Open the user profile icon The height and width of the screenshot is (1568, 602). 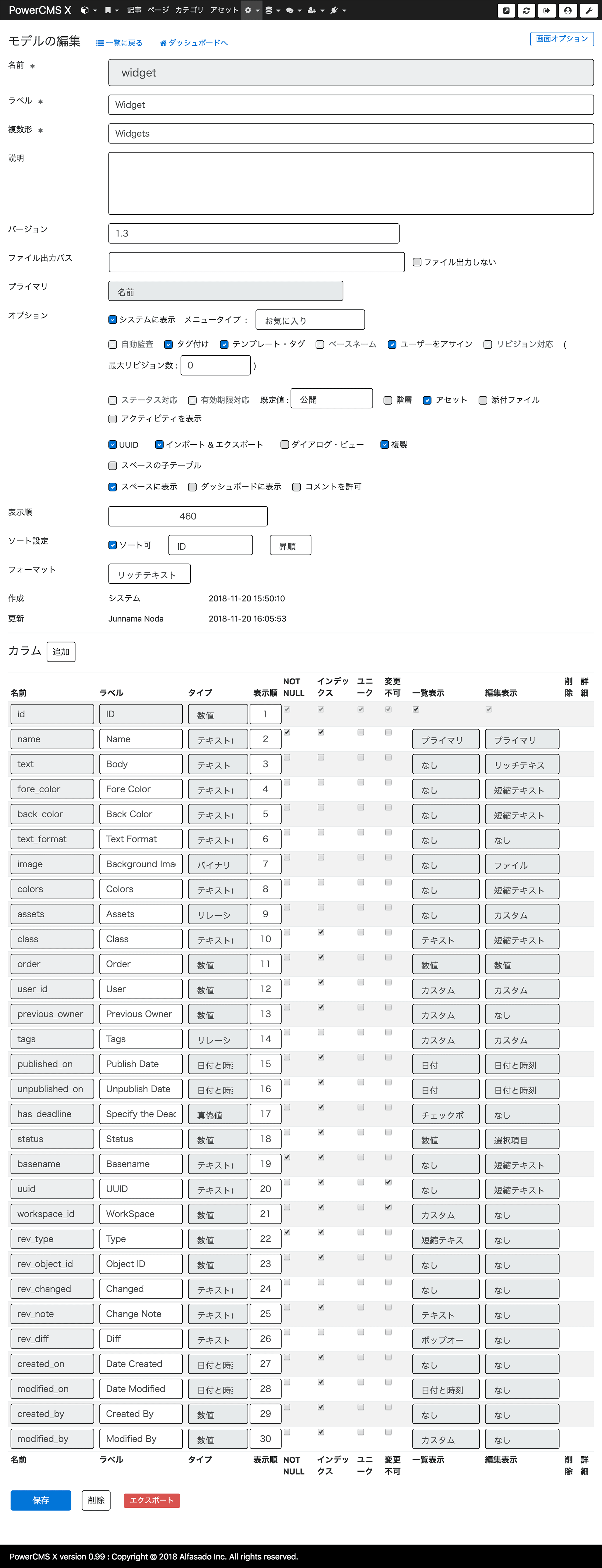click(567, 10)
